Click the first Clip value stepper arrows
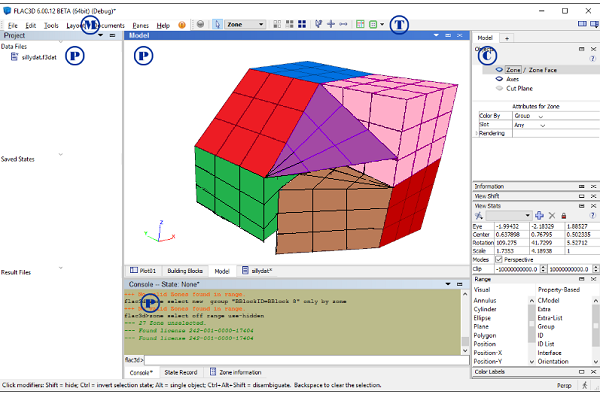 (x=543, y=269)
